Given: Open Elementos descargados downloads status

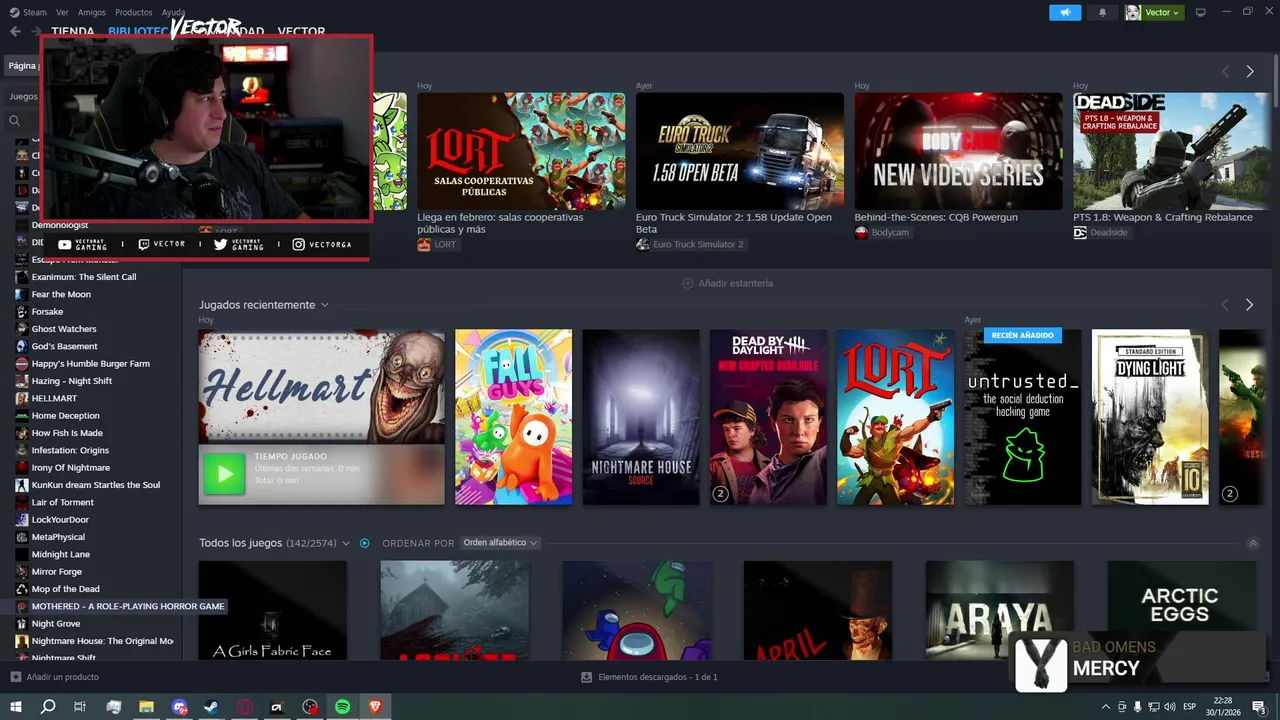Looking at the screenshot, I should pos(649,677).
